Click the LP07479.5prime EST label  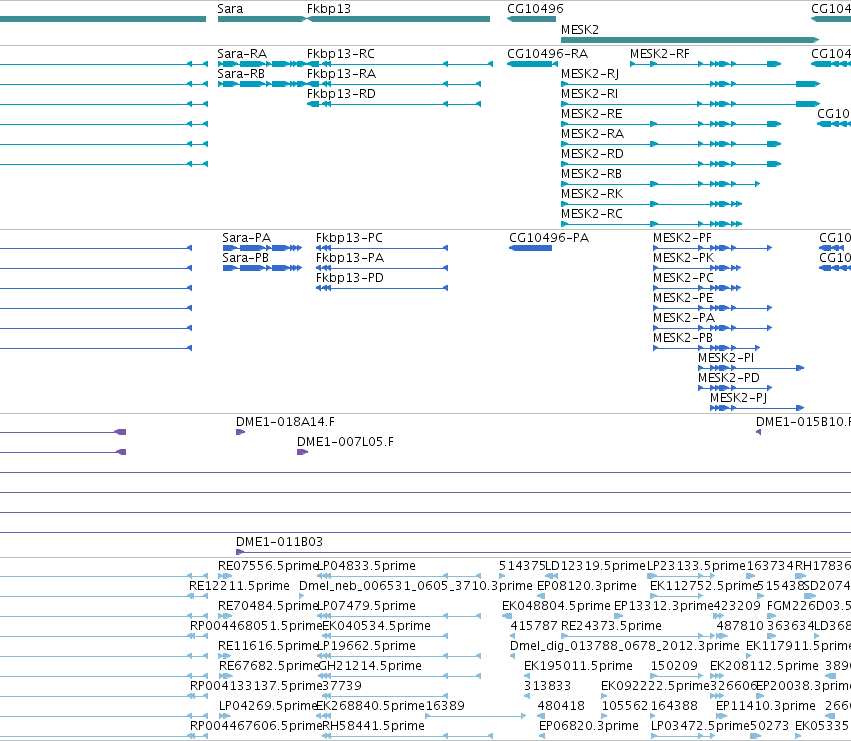coord(366,606)
